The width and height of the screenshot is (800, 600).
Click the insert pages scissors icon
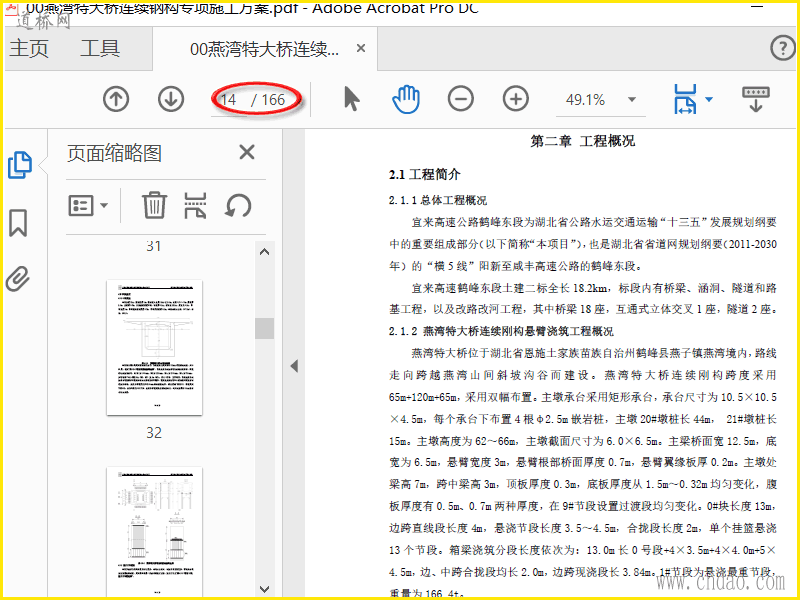tap(195, 205)
